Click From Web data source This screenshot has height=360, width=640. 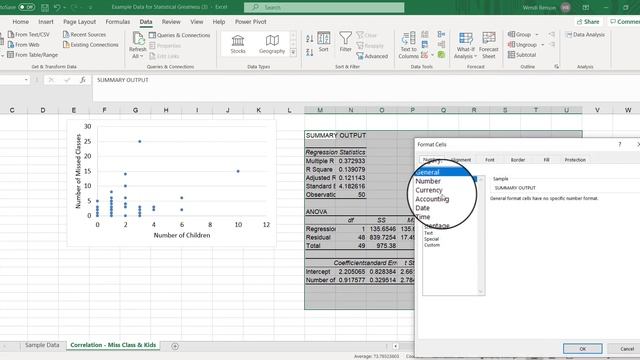24,44
